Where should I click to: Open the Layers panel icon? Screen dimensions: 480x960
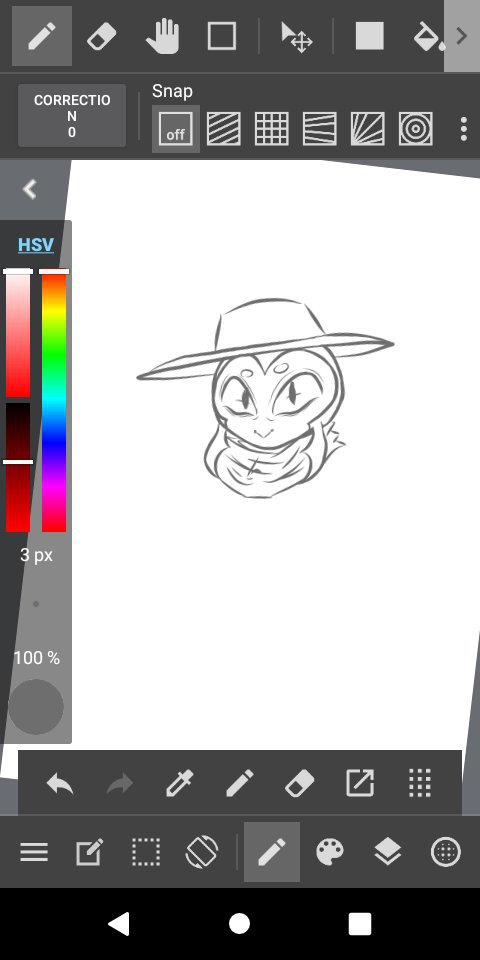click(x=388, y=852)
